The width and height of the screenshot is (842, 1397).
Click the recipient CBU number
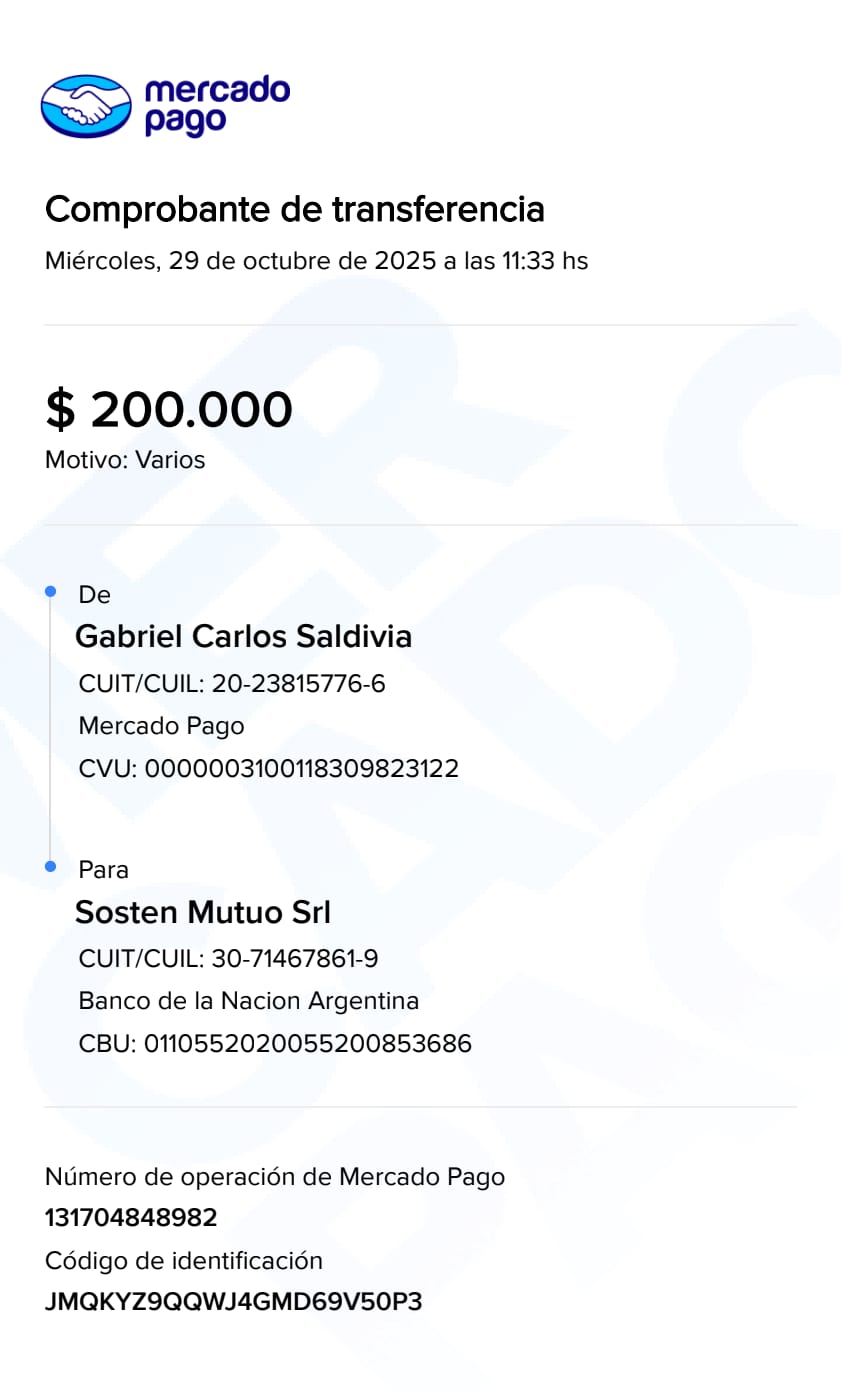275,1044
